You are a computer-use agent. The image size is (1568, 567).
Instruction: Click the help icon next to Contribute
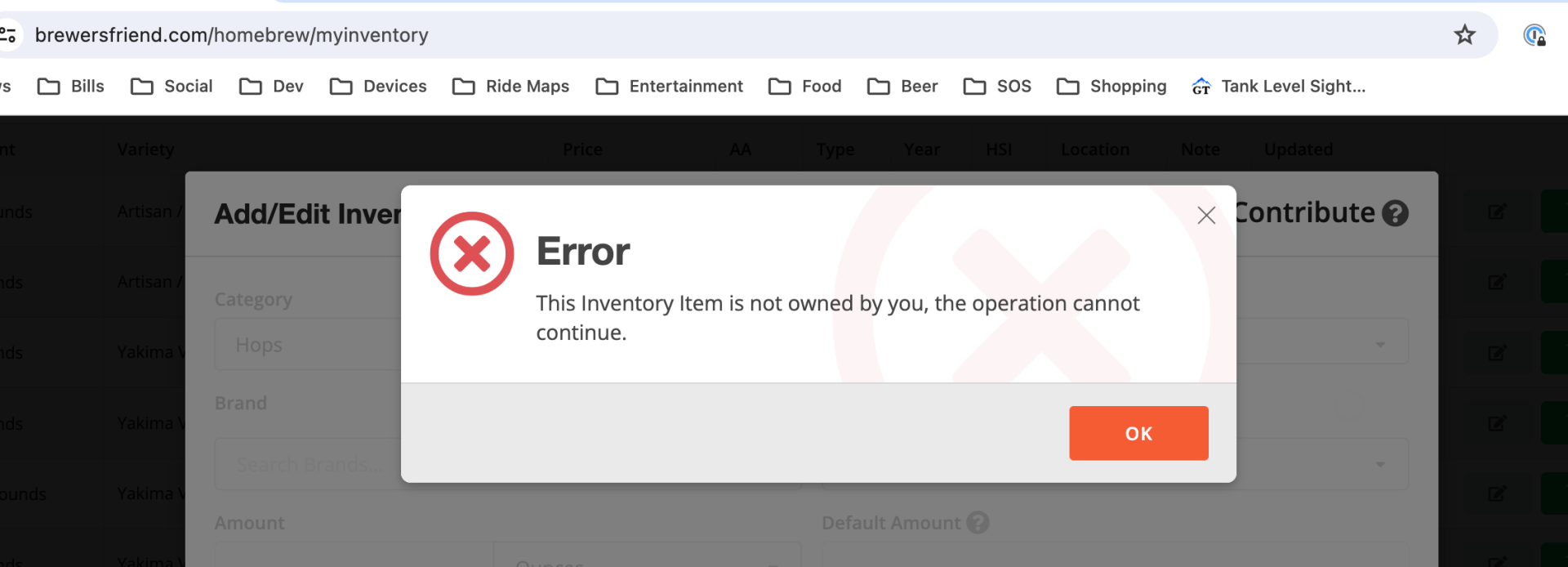click(1395, 213)
